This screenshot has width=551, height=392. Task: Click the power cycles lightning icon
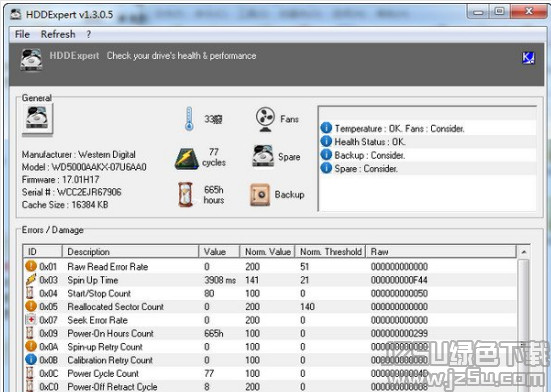pos(187,158)
